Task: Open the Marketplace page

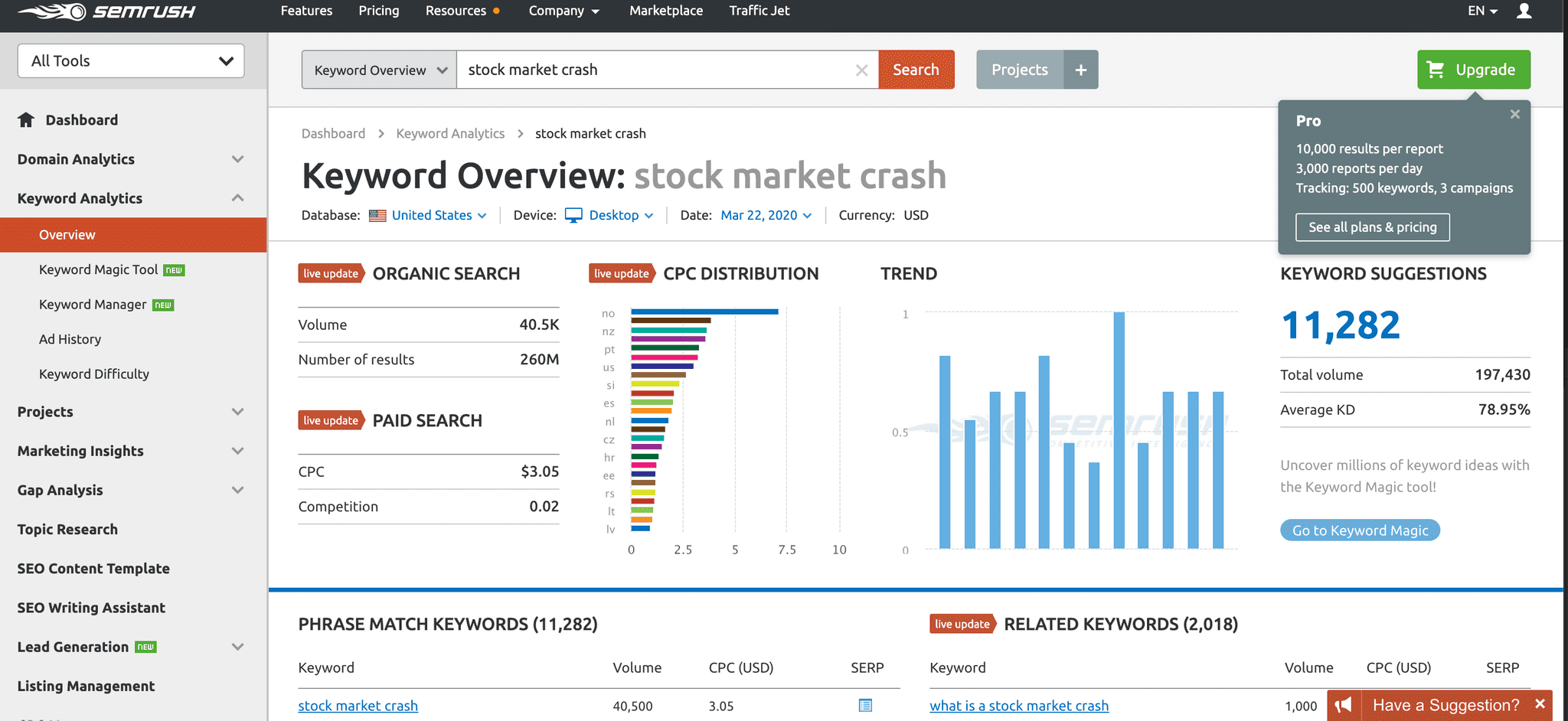Action: point(666,11)
